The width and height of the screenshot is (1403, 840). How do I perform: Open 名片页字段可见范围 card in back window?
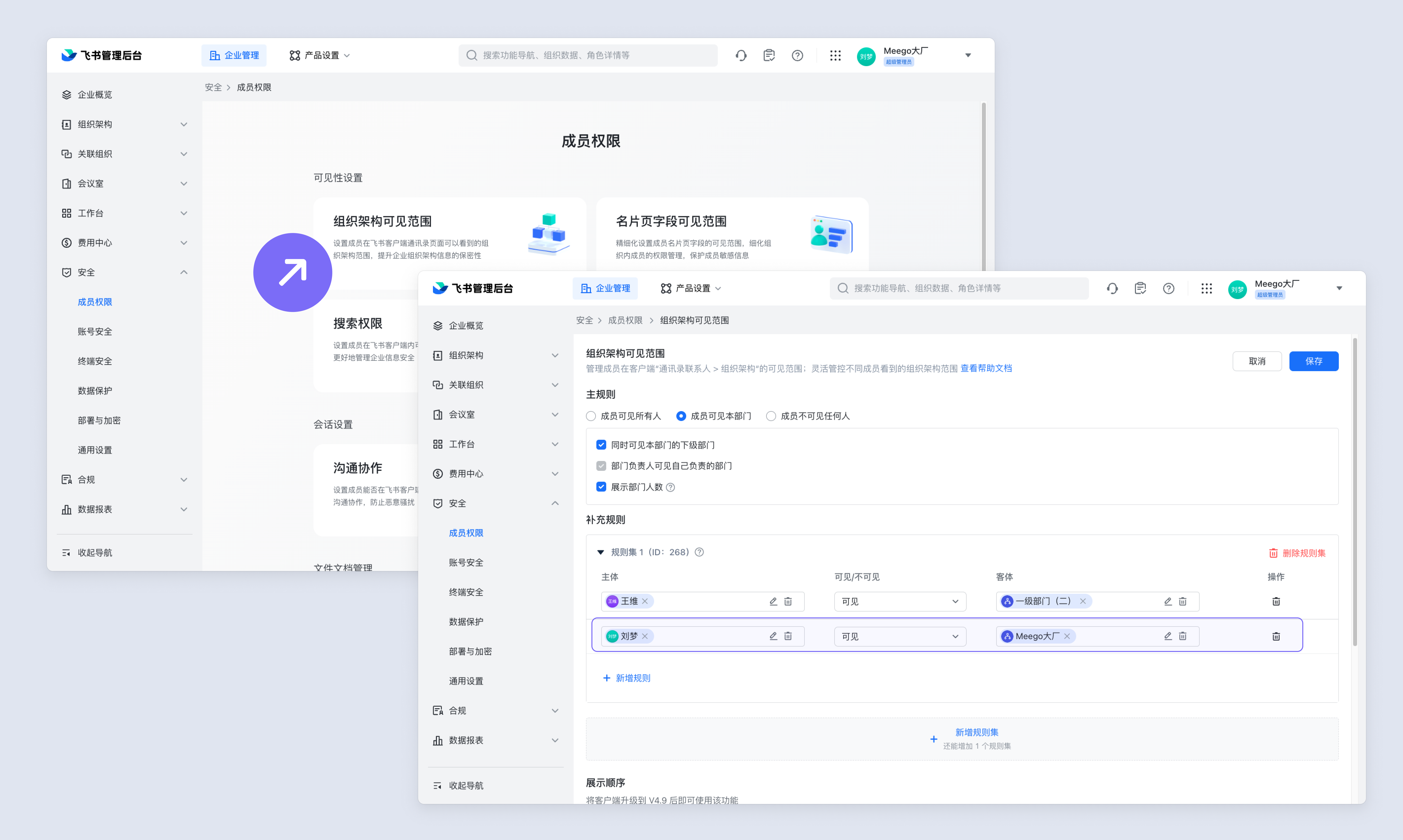[733, 234]
